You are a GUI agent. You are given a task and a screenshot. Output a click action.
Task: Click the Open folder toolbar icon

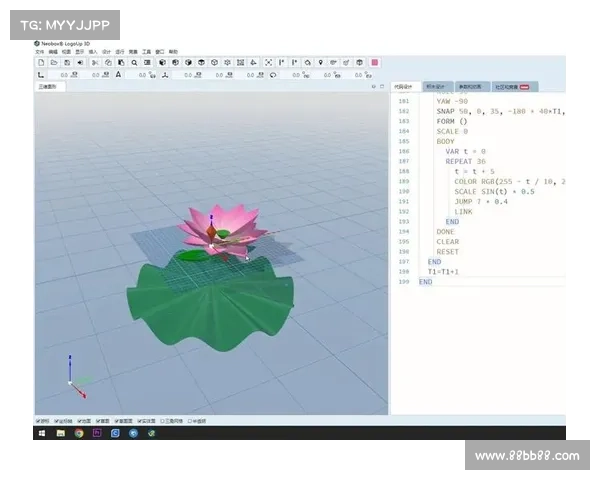54,62
